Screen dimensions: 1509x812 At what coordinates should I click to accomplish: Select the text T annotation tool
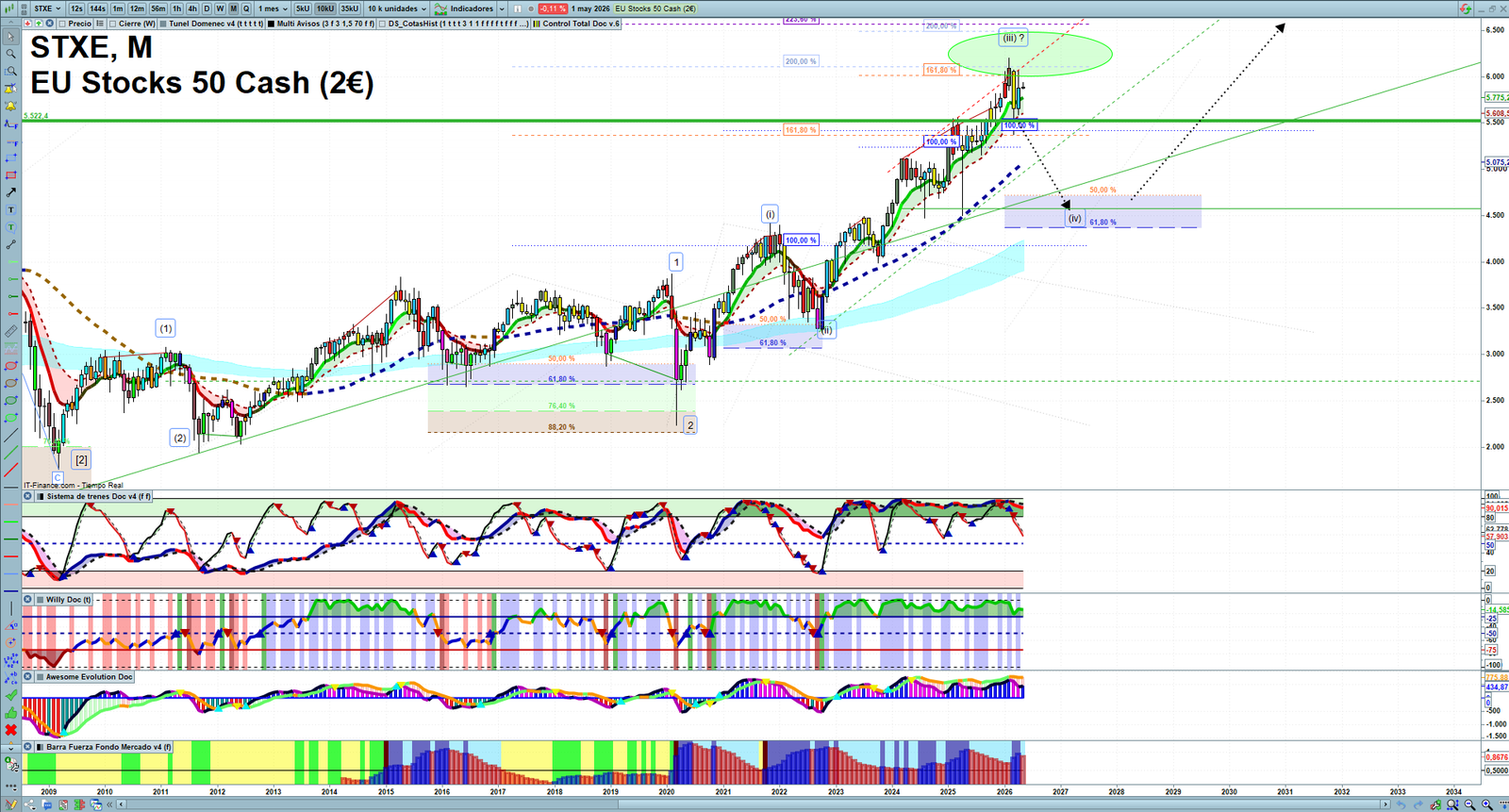[10, 209]
